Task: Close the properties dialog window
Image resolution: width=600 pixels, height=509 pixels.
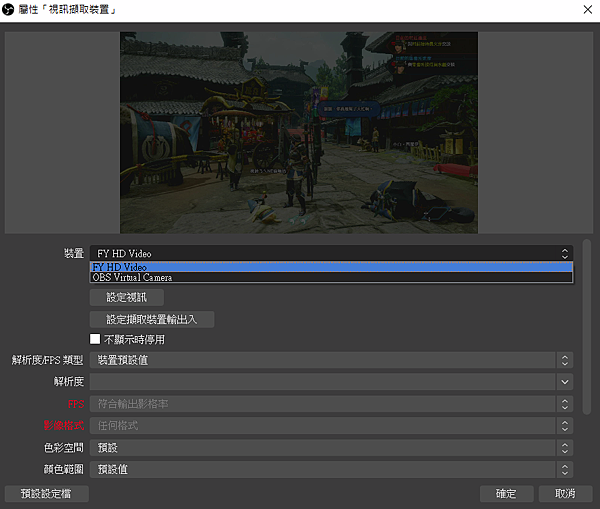Action: [588, 9]
